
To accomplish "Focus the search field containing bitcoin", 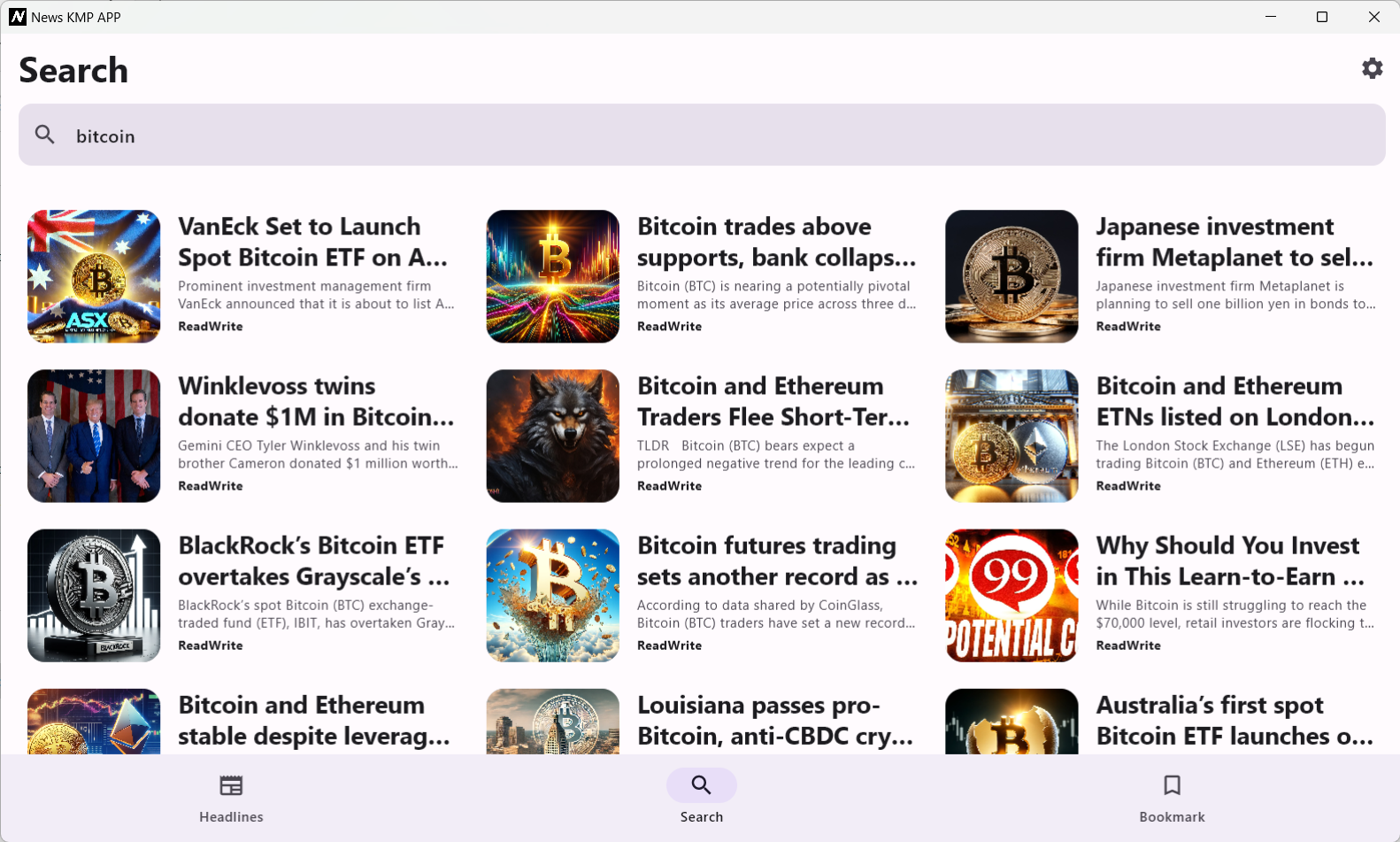I will pos(702,135).
